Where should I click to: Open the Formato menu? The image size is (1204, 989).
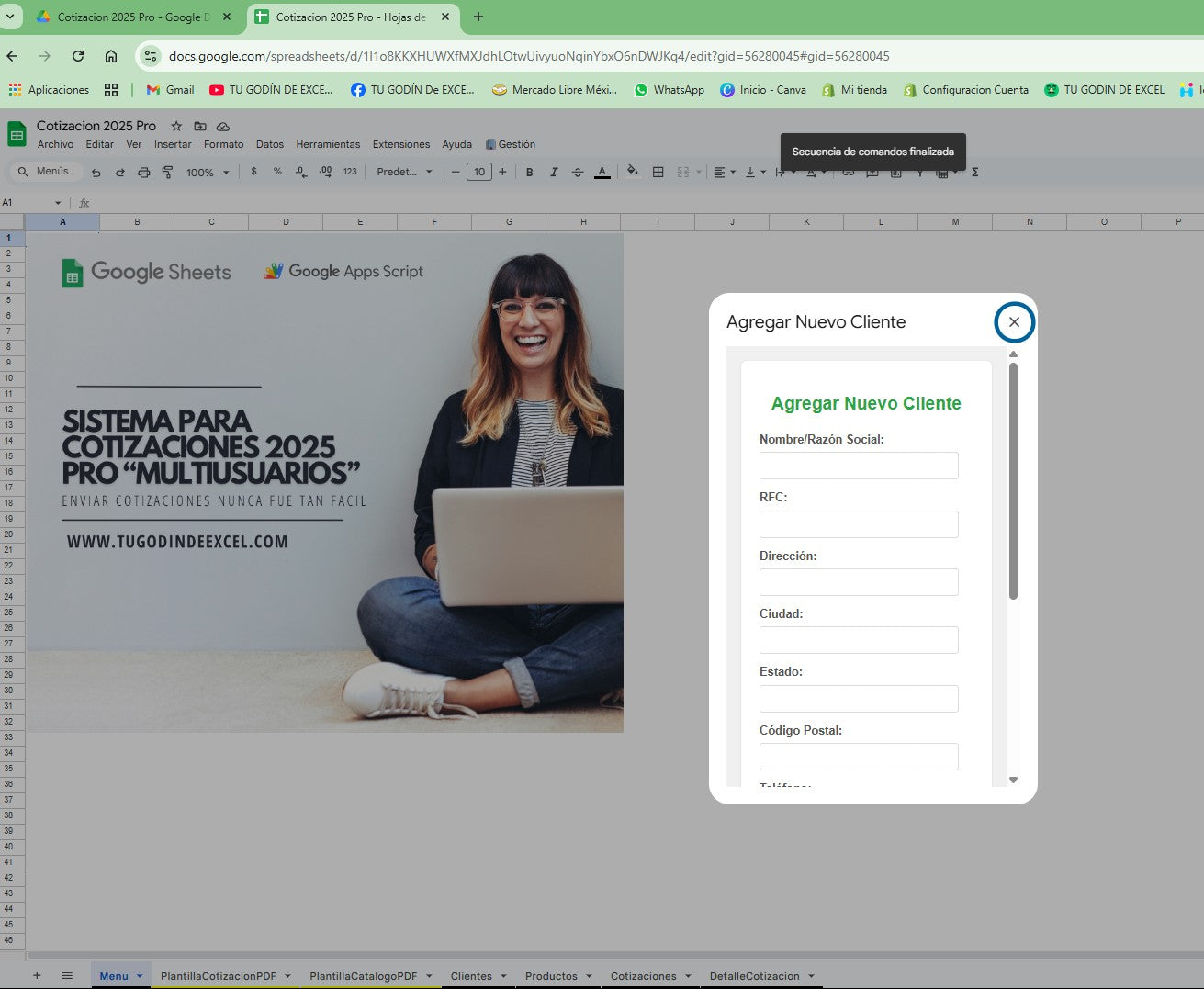tap(223, 144)
